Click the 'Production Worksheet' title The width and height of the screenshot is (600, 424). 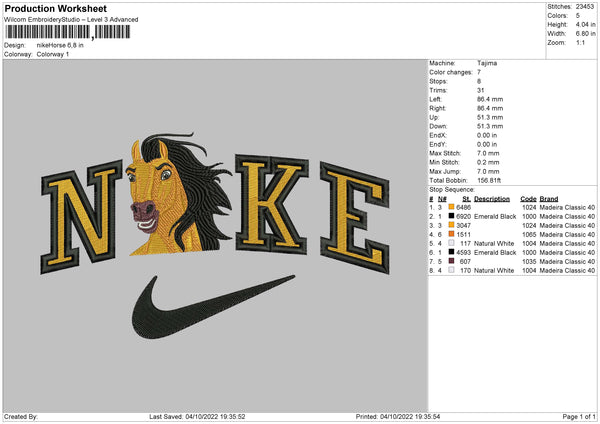(56, 9)
